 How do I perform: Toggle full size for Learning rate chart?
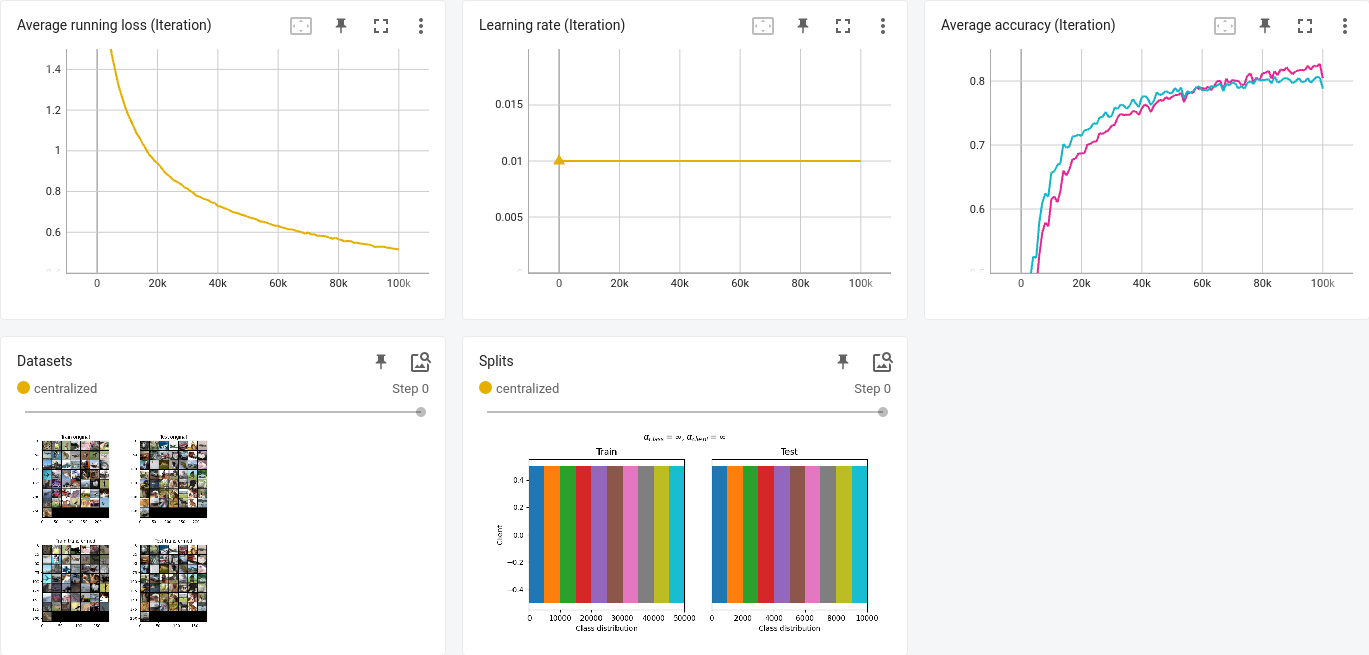click(x=842, y=26)
